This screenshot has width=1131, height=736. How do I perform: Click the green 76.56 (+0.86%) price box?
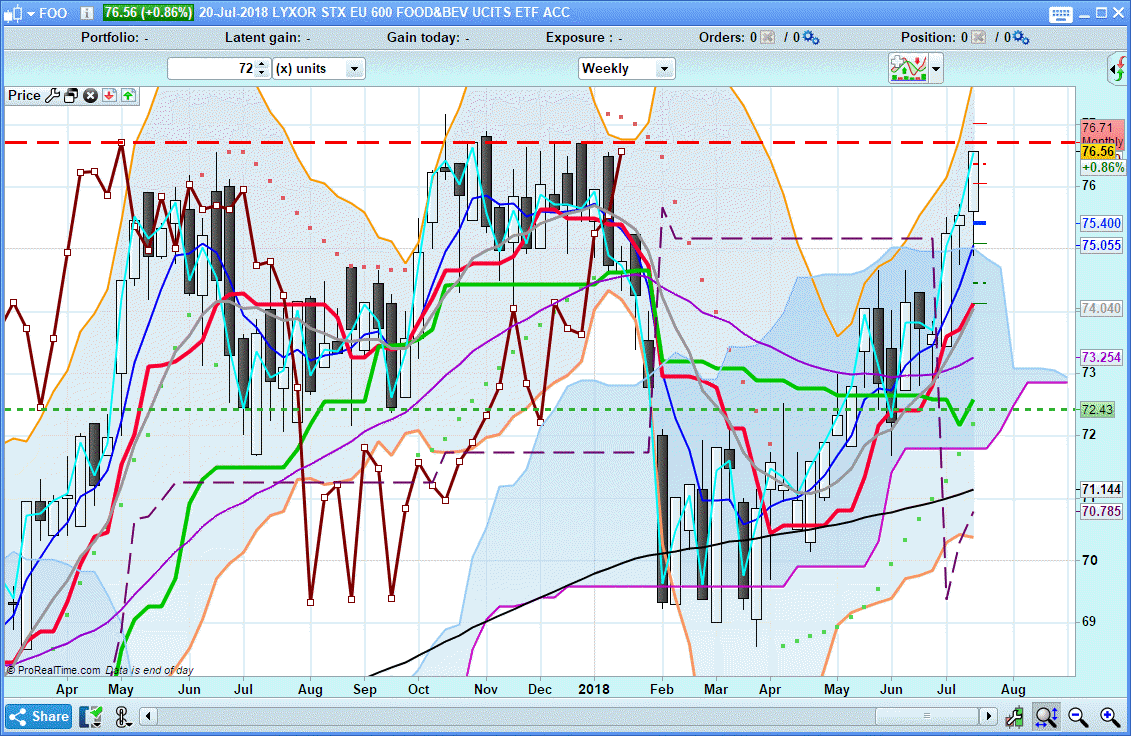(148, 13)
